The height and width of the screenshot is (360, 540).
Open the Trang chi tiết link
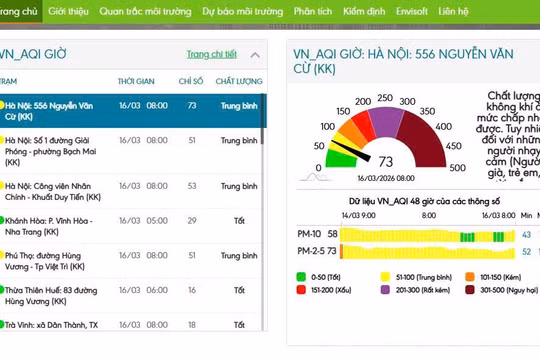pos(211,54)
